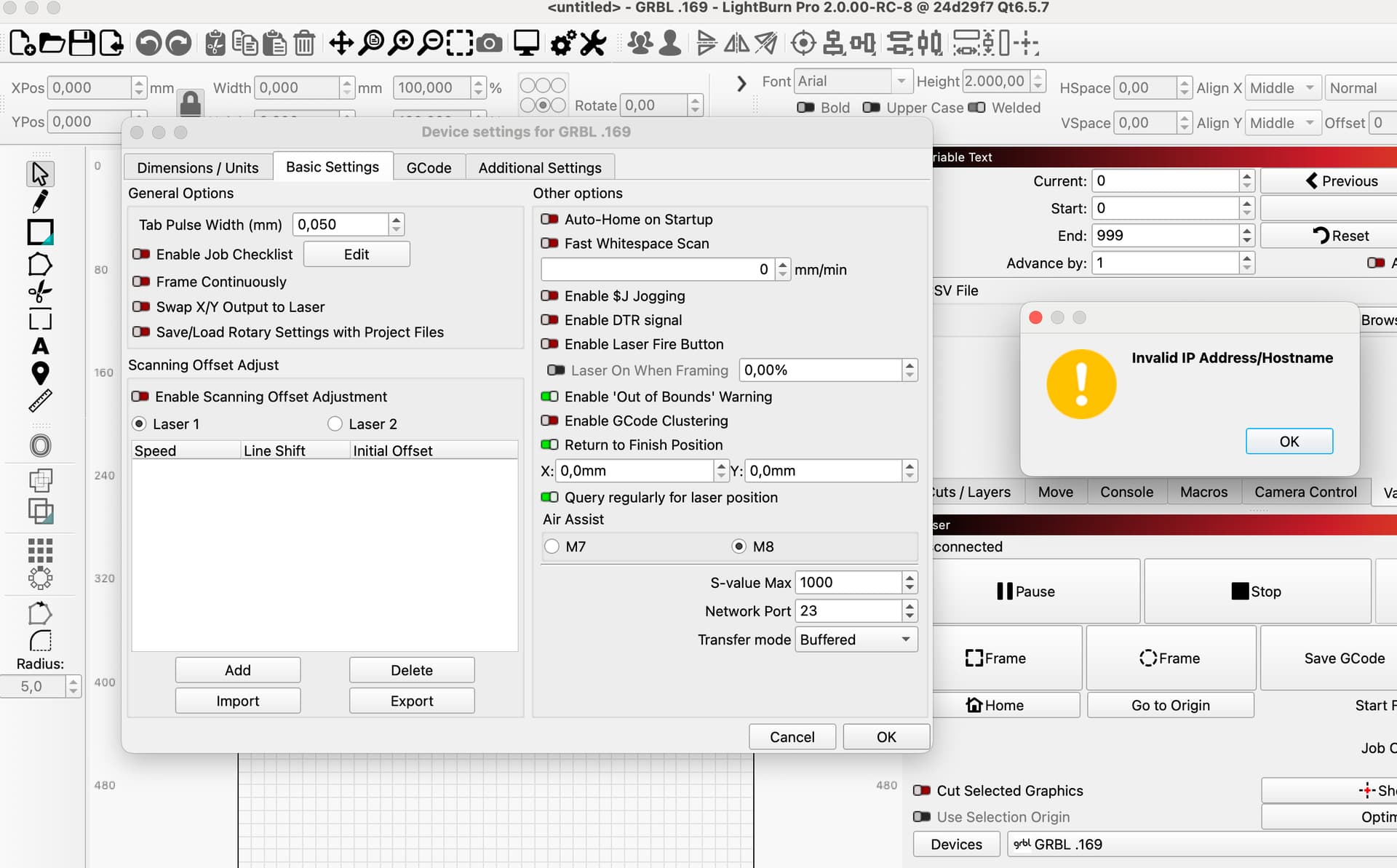The height and width of the screenshot is (868, 1397).
Task: Open the Additional Settings tab
Action: tap(539, 167)
